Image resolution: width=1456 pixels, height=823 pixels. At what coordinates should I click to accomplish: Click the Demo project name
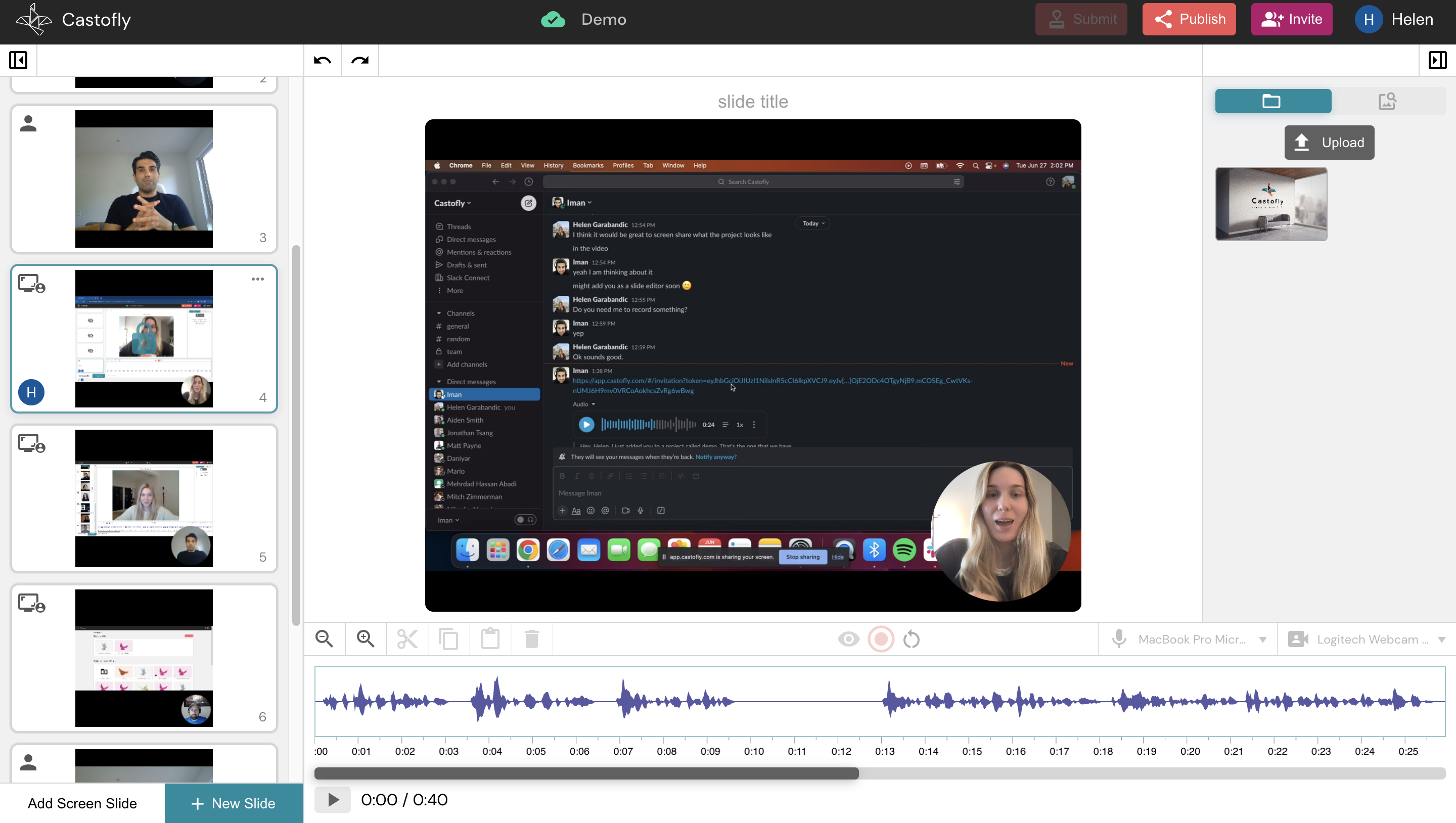pyautogui.click(x=604, y=19)
